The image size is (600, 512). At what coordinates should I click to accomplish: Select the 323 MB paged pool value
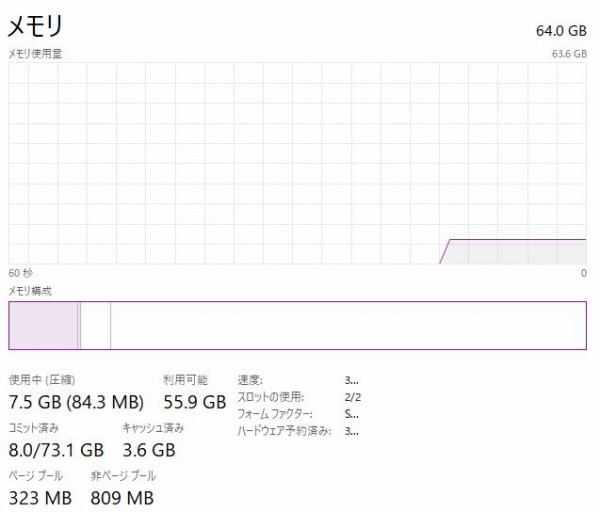pos(40,496)
